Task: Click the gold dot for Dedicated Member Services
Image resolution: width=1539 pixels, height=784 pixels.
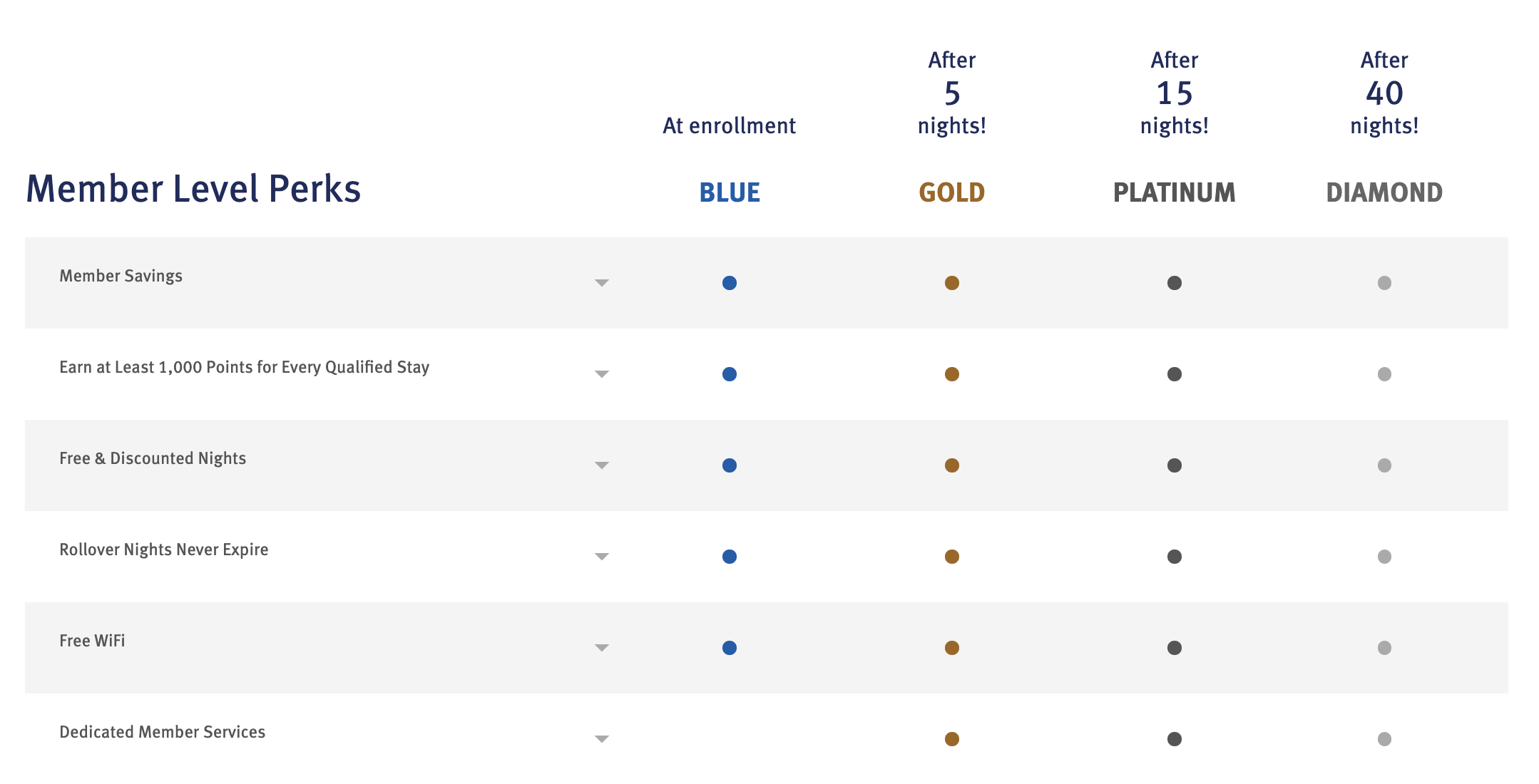Action: (x=951, y=739)
